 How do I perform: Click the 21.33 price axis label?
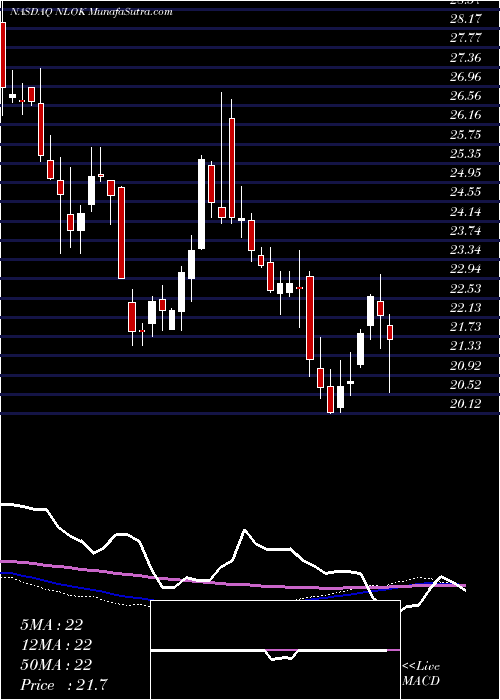coord(466,347)
